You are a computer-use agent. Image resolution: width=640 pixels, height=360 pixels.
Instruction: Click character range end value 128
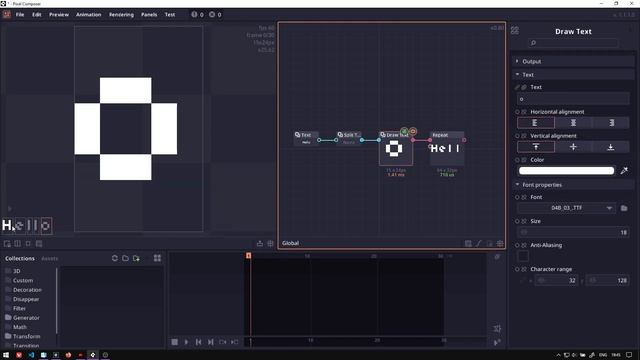click(x=607, y=280)
